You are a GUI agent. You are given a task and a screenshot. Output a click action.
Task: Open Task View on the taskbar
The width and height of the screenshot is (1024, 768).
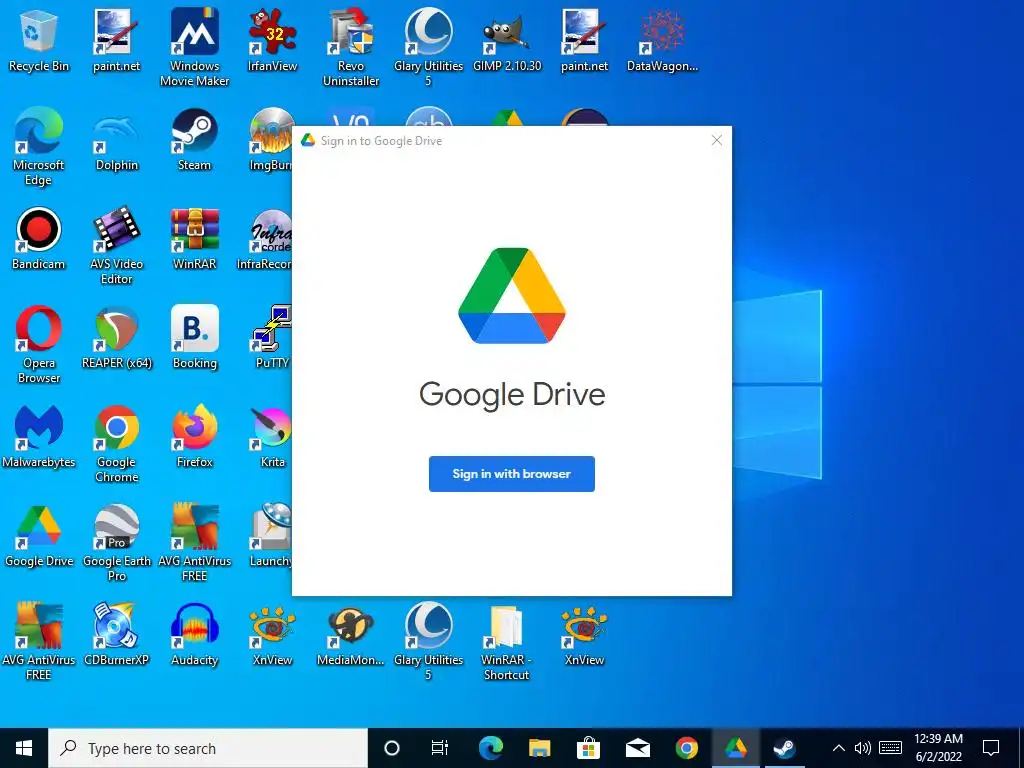point(440,748)
